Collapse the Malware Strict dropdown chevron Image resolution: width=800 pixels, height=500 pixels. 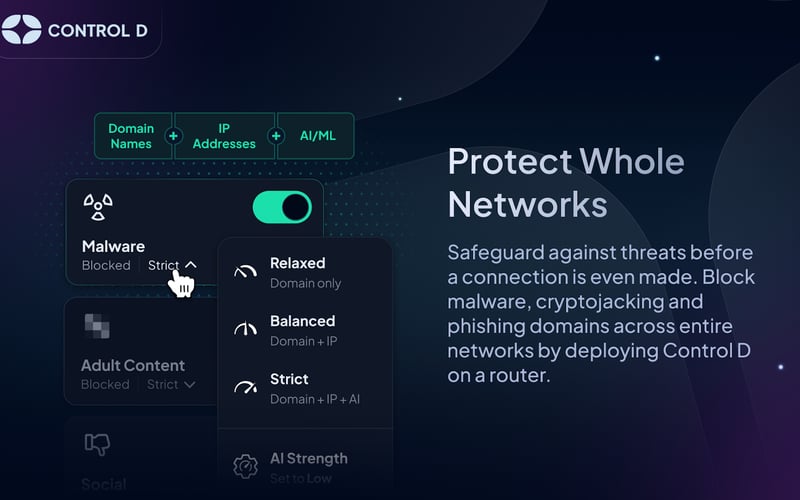point(191,265)
